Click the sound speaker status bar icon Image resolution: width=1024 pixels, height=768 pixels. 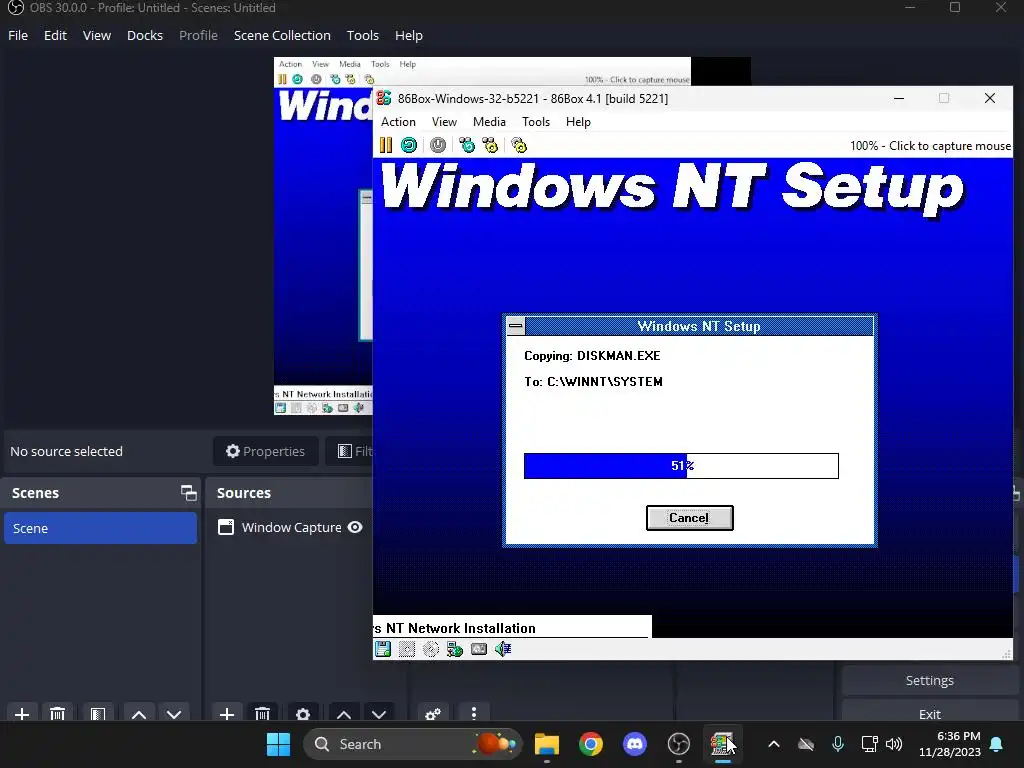point(503,648)
